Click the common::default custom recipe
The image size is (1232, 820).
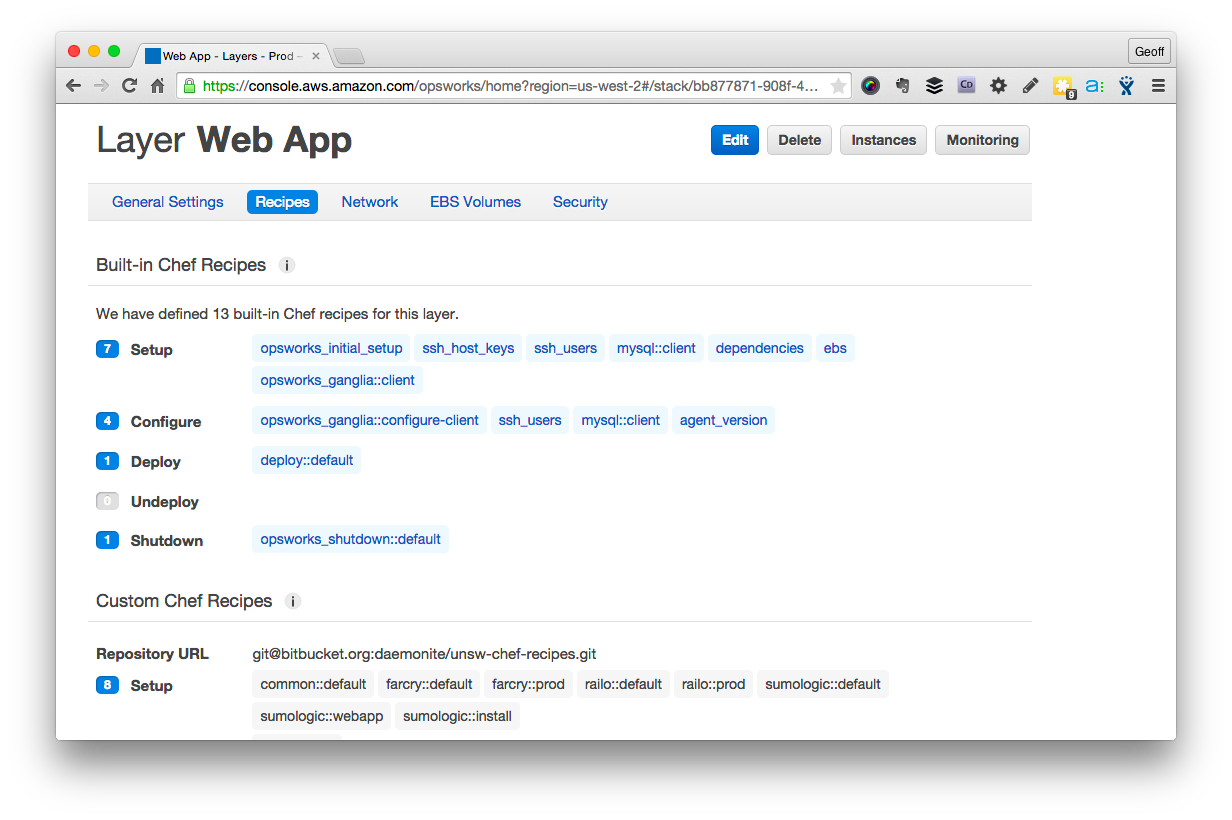click(313, 684)
